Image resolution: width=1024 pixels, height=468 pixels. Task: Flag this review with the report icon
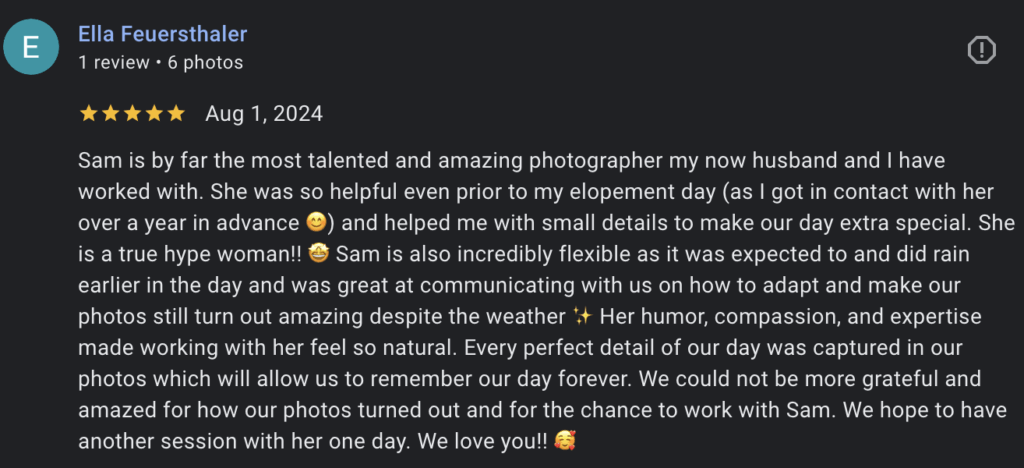coord(982,49)
